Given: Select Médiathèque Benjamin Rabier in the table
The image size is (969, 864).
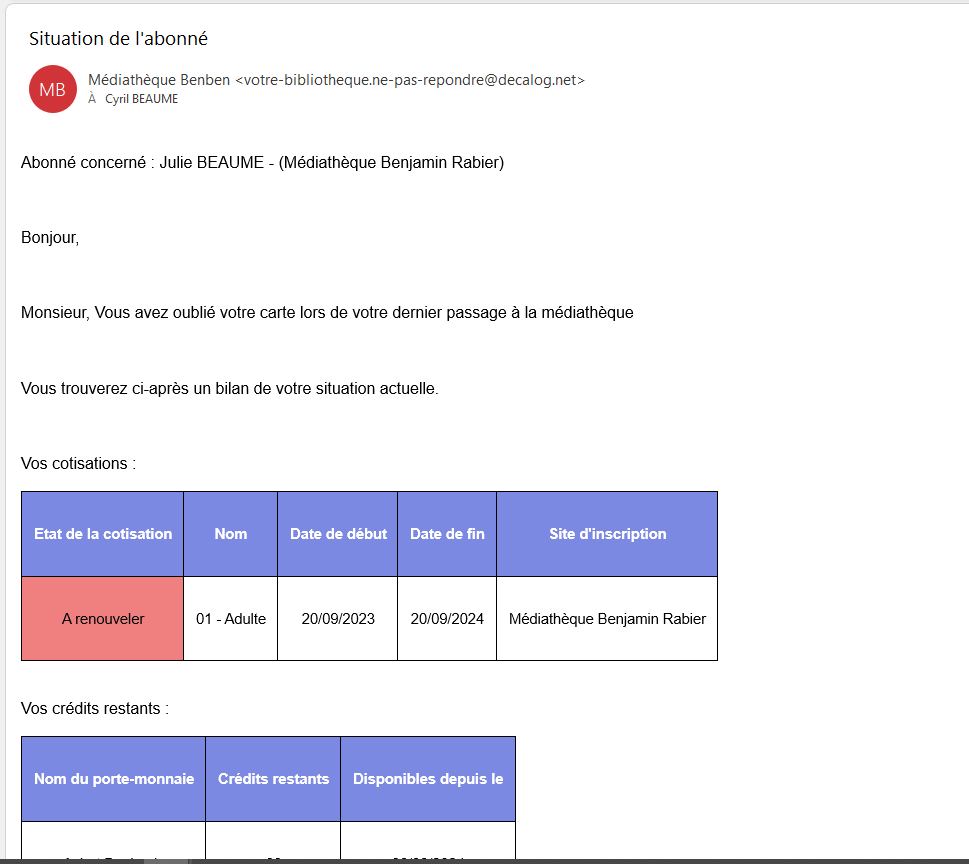Looking at the screenshot, I should 606,618.
